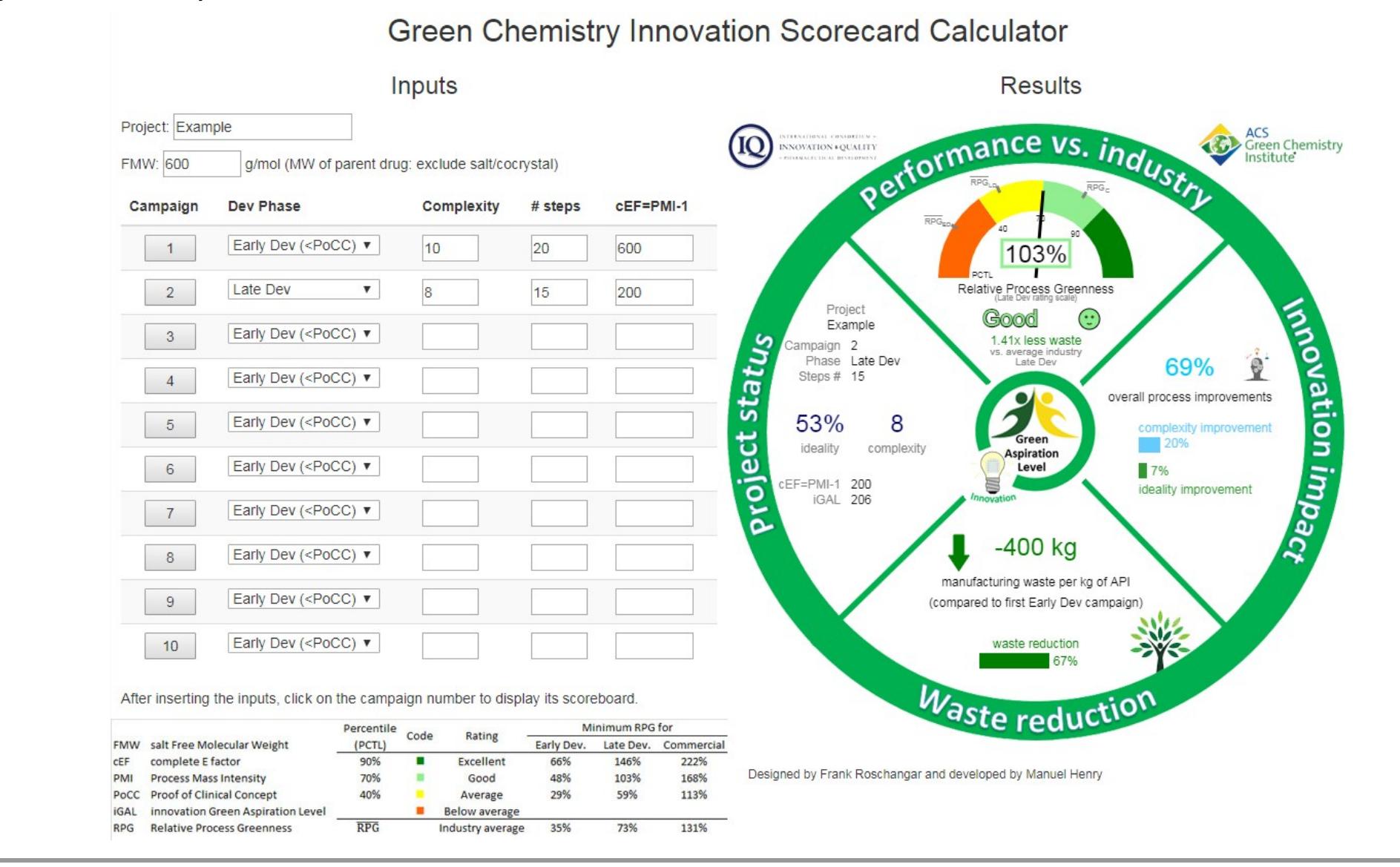Show the scoreboard for Campaign 2
Viewport: 1400px width, 867px height.
pos(170,291)
